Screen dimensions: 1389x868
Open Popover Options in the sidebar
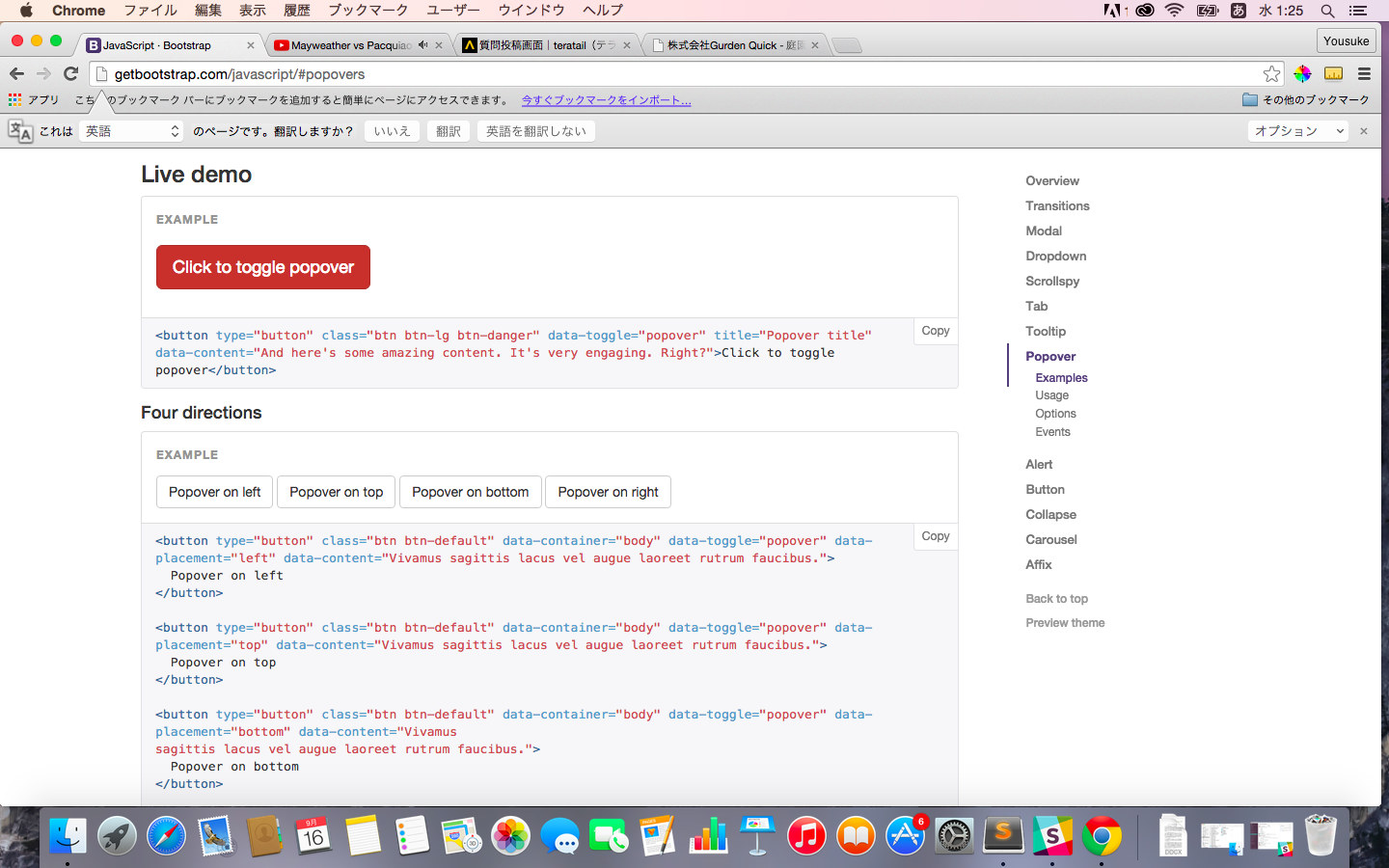[x=1055, y=414]
